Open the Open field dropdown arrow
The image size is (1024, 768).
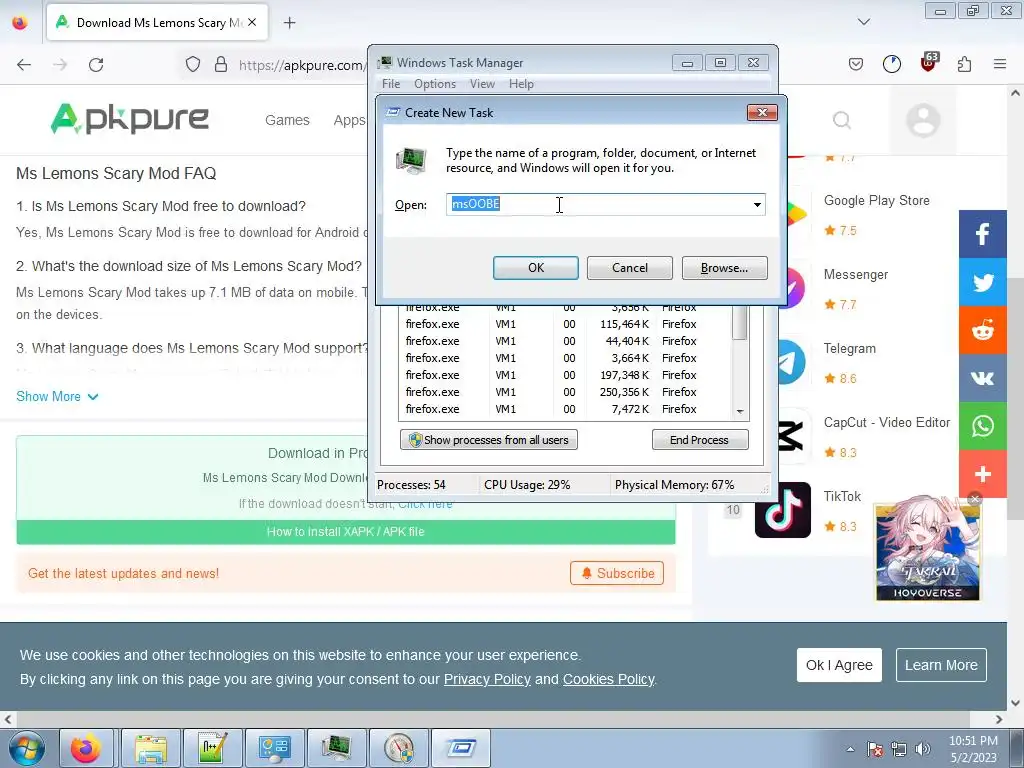(x=757, y=204)
